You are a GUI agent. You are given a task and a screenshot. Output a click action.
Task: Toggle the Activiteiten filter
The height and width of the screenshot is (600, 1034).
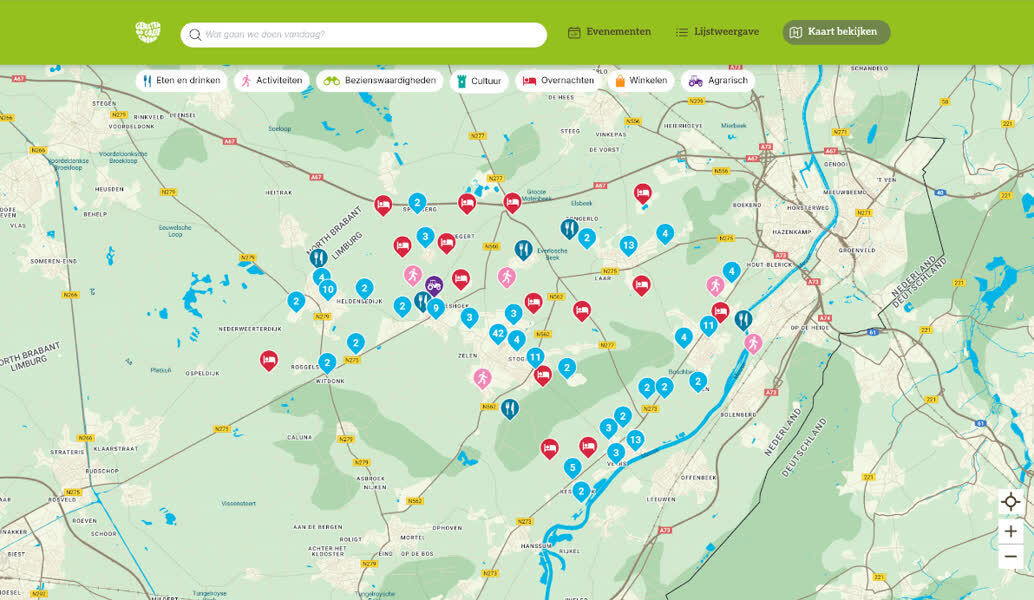coord(271,81)
